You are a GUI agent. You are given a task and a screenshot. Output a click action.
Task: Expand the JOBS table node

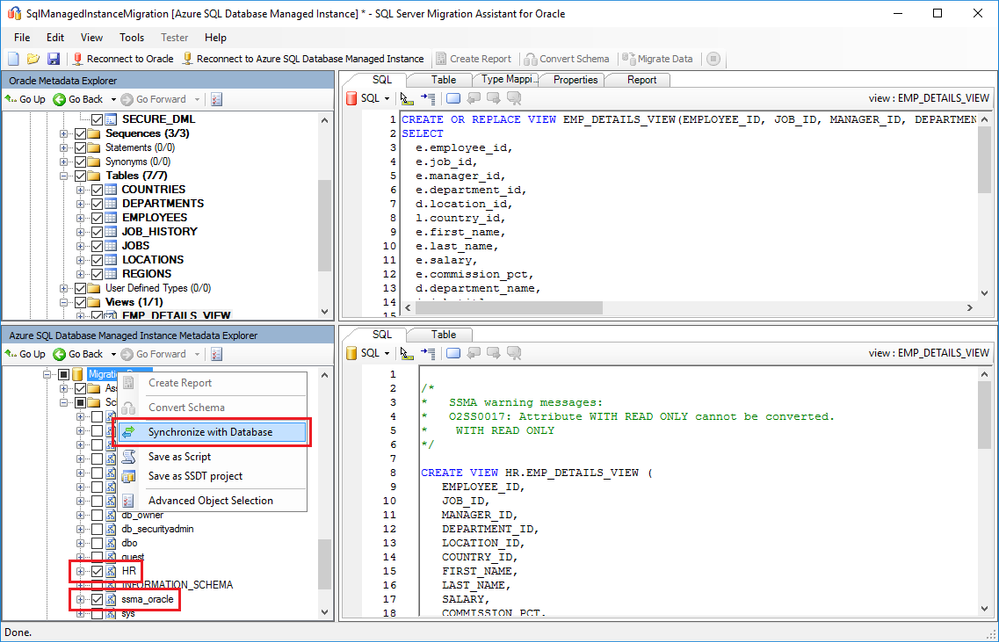[80, 246]
